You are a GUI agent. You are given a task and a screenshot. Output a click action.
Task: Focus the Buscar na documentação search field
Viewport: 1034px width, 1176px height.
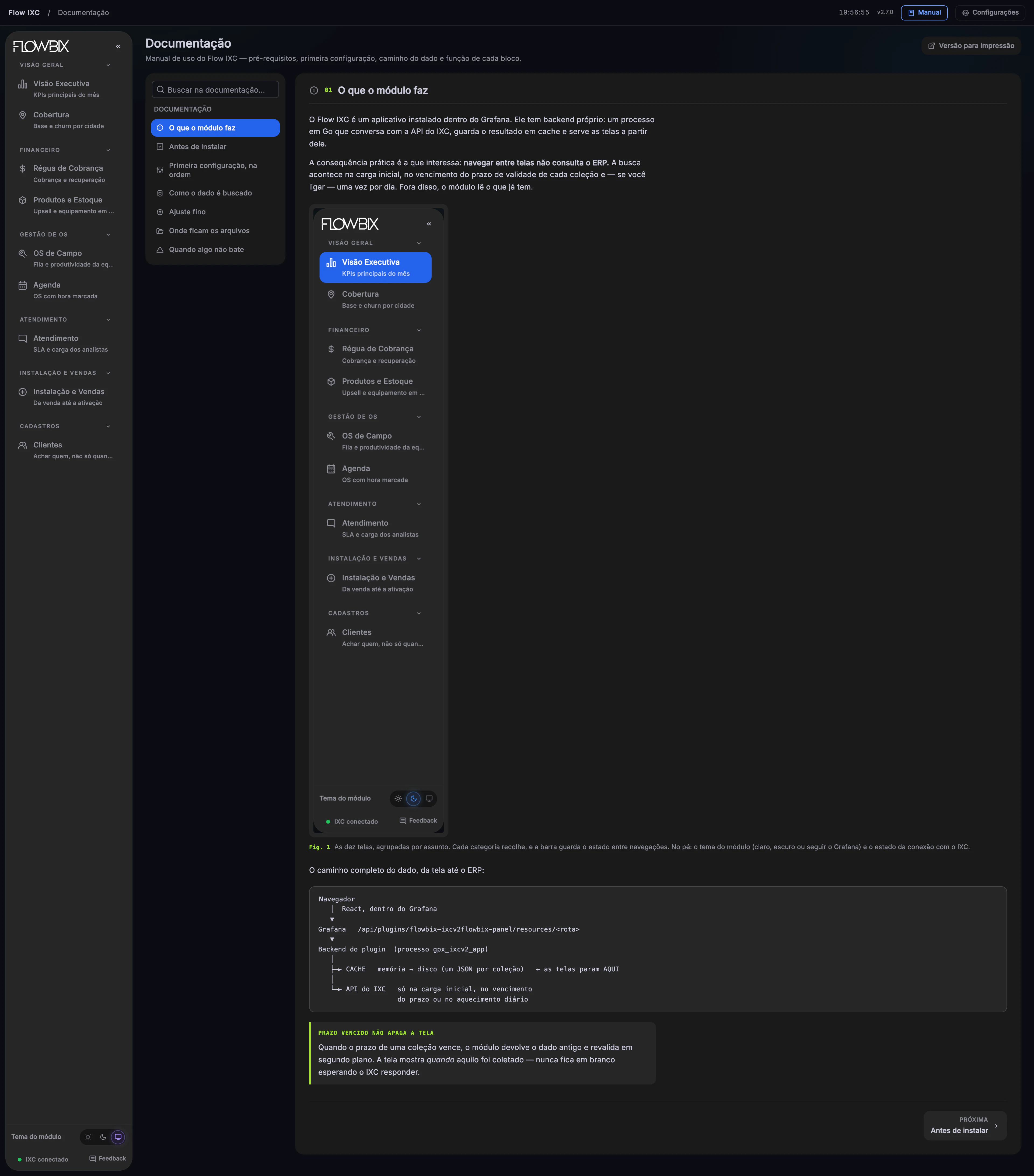(215, 90)
